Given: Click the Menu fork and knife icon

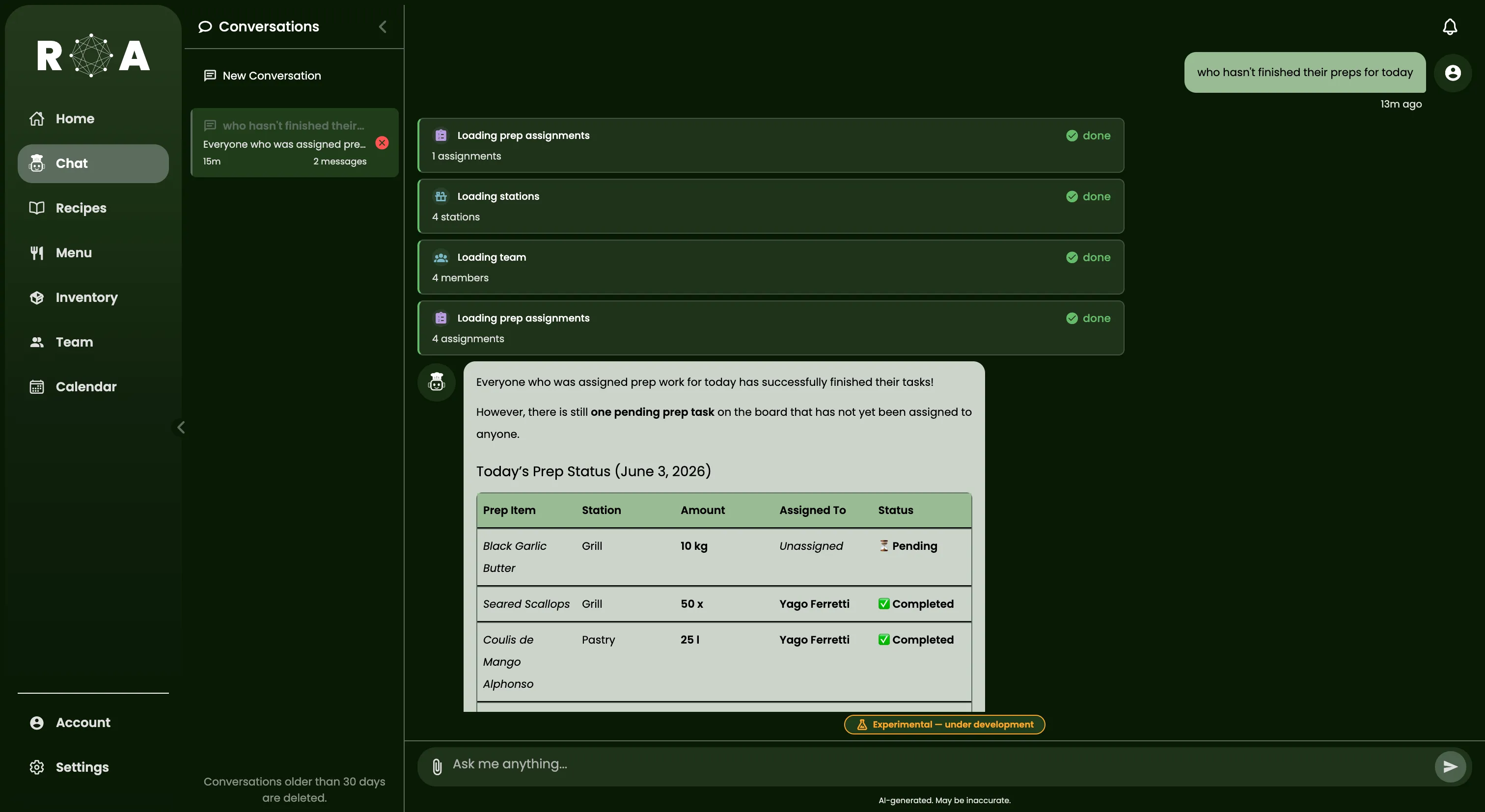Looking at the screenshot, I should point(37,253).
